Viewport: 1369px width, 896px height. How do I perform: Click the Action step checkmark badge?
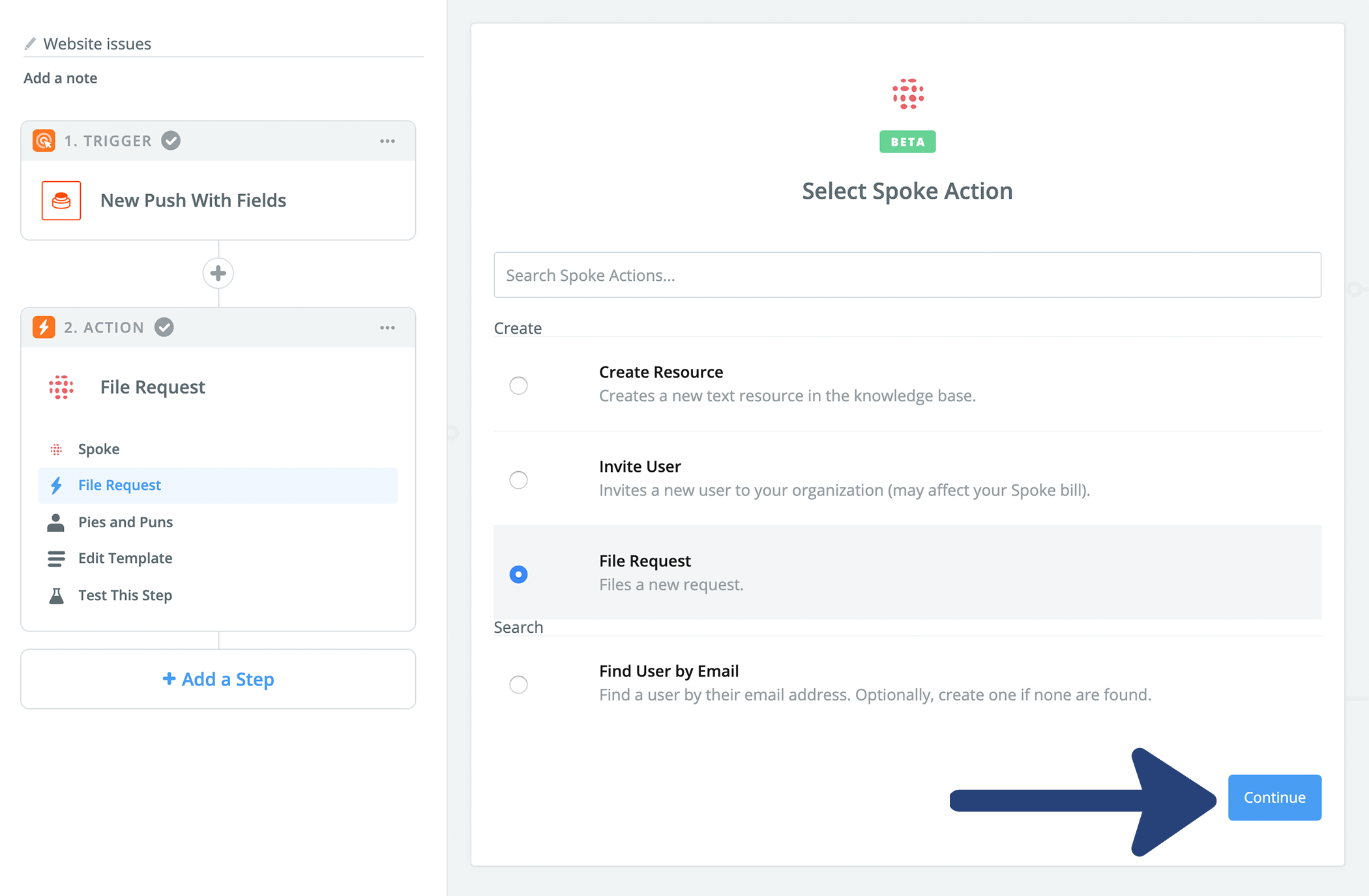(164, 327)
